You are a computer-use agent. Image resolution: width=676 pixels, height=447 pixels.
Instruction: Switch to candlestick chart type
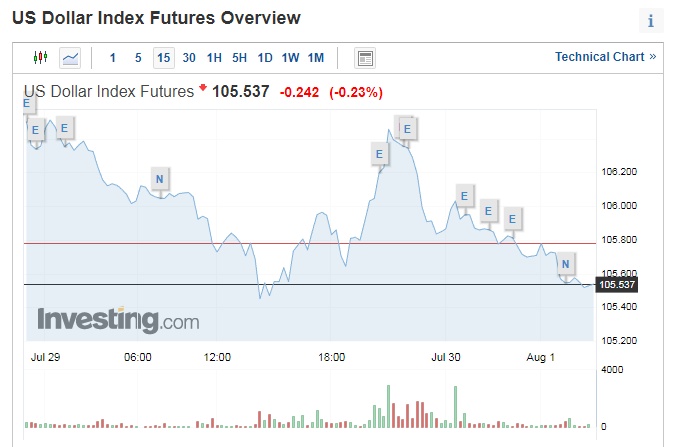pos(40,58)
